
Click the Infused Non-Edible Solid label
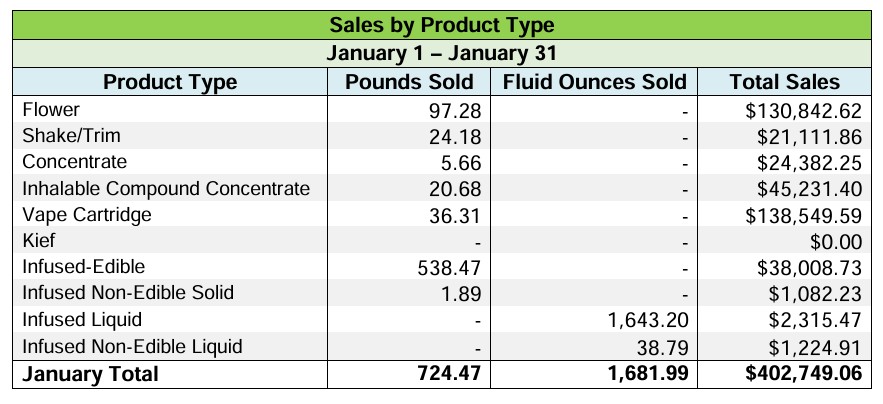(127, 293)
